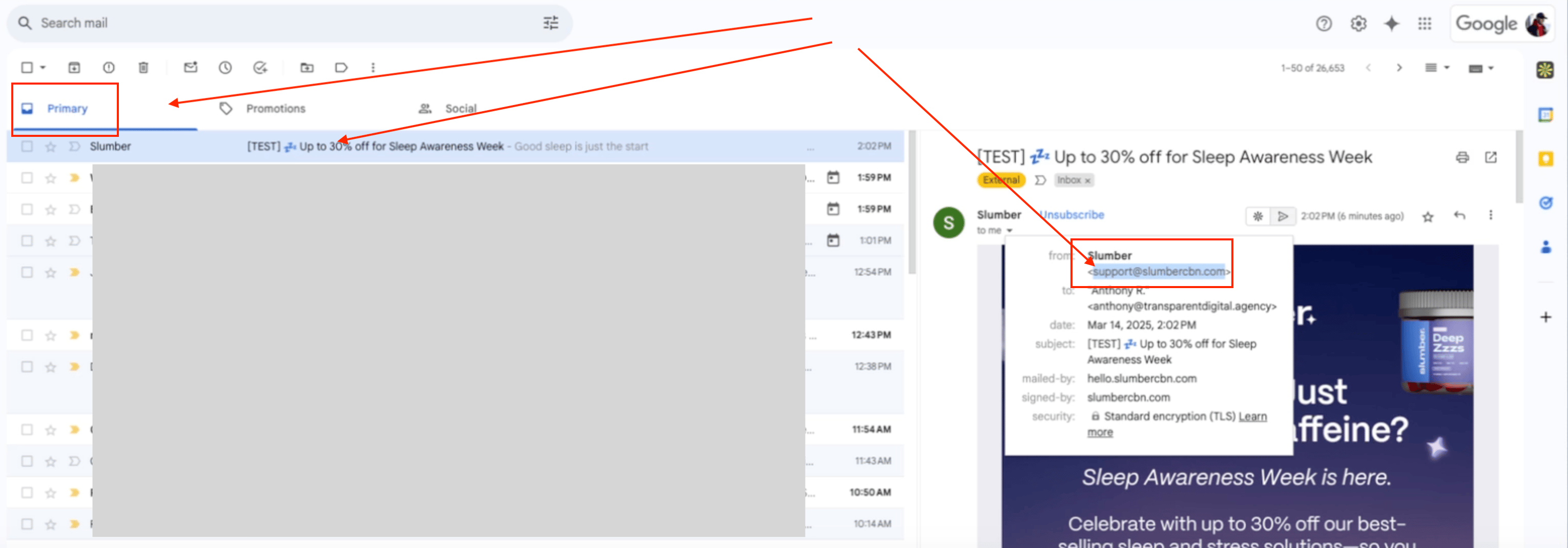Click the Unsubscribe link
Image resolution: width=1568 pixels, height=548 pixels.
click(1072, 215)
